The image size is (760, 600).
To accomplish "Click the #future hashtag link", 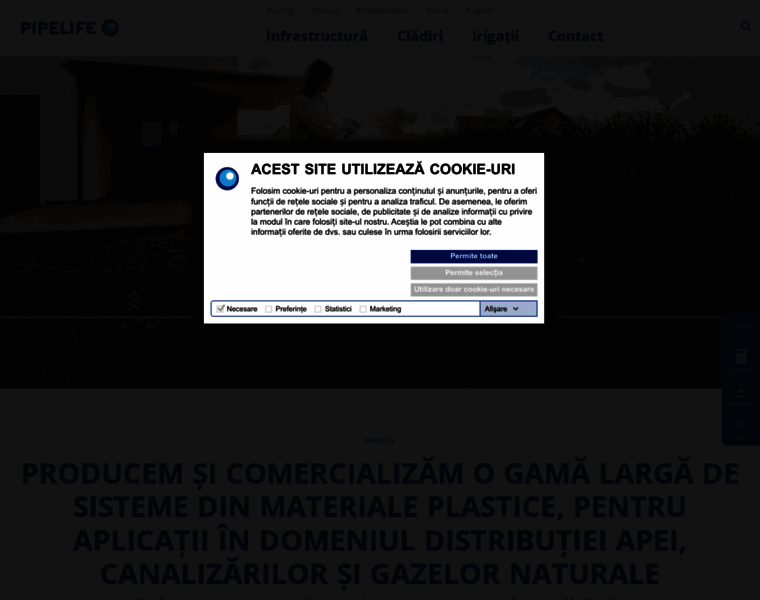I will click(x=324, y=11).
